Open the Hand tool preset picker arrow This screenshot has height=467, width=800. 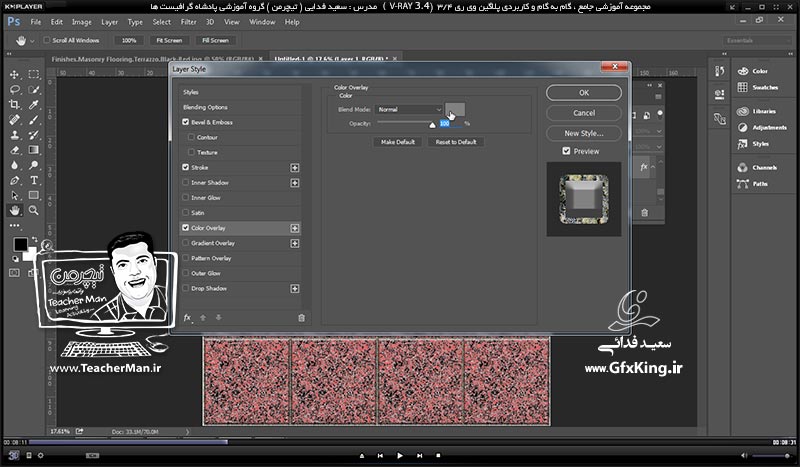32,41
